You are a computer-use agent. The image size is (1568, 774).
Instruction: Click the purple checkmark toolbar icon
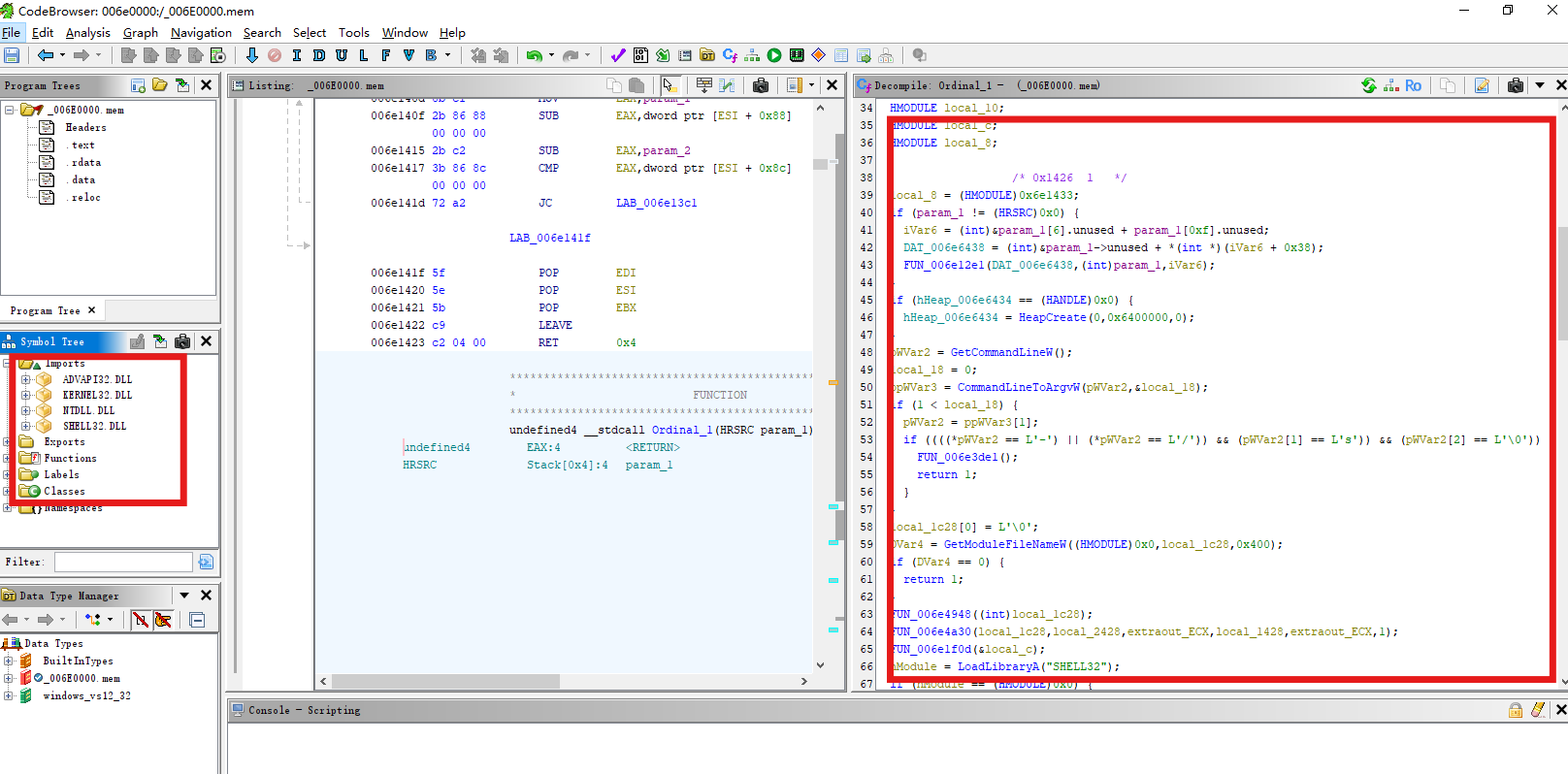click(618, 55)
